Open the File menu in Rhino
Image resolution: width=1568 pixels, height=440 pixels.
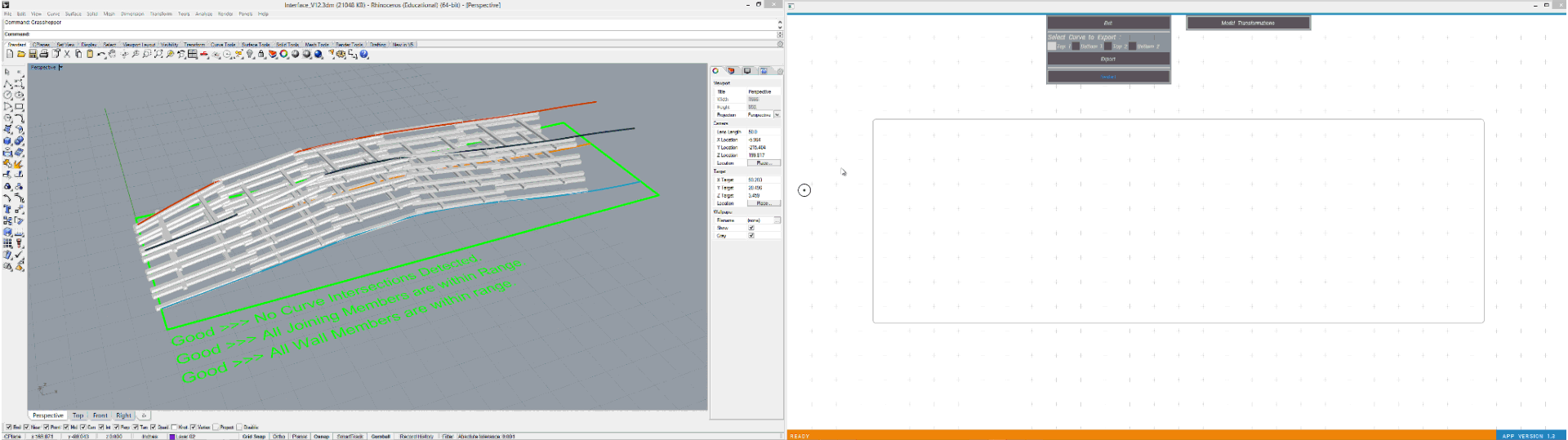7,14
